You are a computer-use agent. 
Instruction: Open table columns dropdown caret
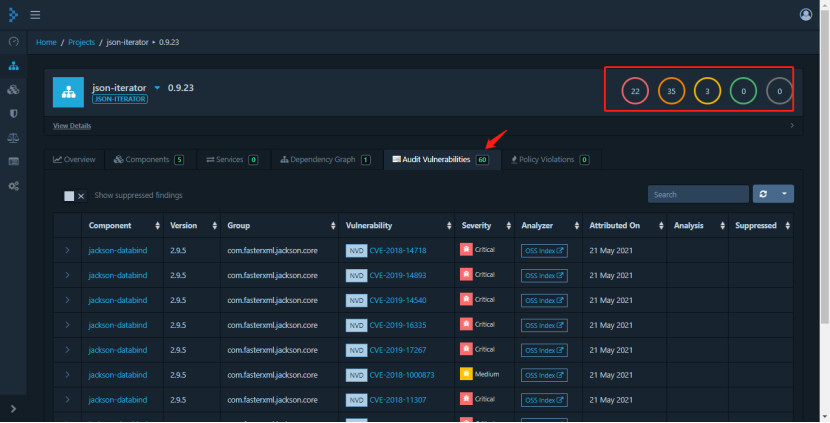click(x=784, y=194)
